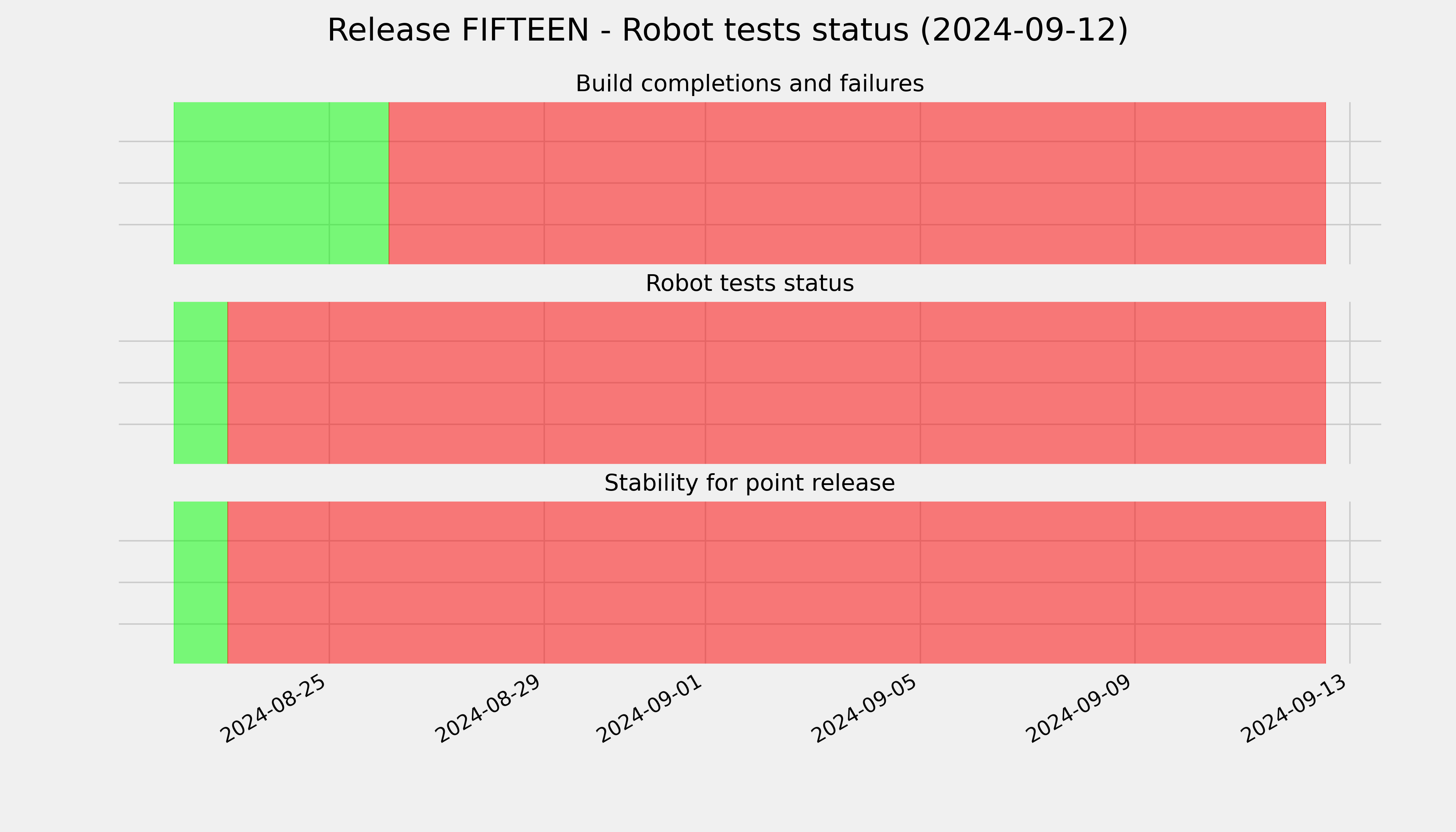Click the green-to-red boundary in the Stability chart
1456x832 pixels.
[227, 582]
